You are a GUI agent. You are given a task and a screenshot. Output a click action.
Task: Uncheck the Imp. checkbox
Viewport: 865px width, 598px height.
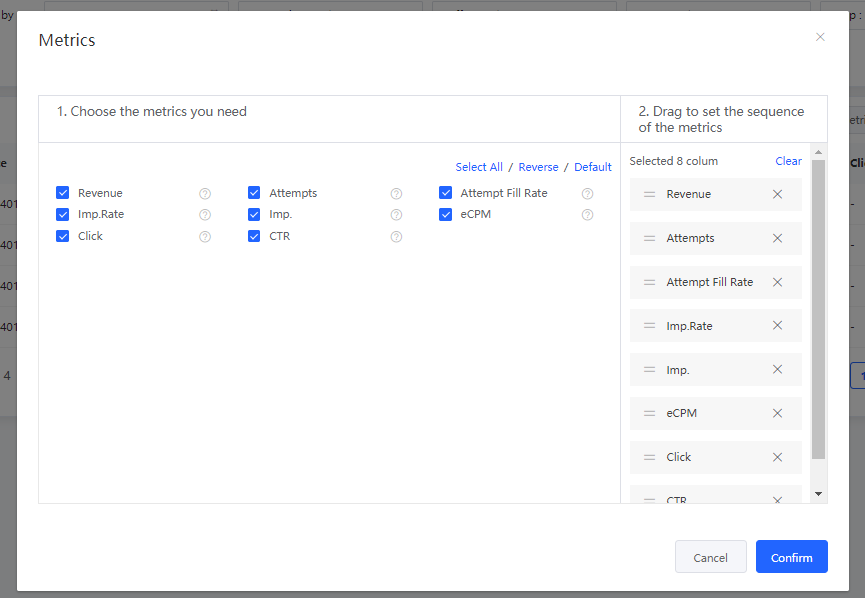click(254, 214)
